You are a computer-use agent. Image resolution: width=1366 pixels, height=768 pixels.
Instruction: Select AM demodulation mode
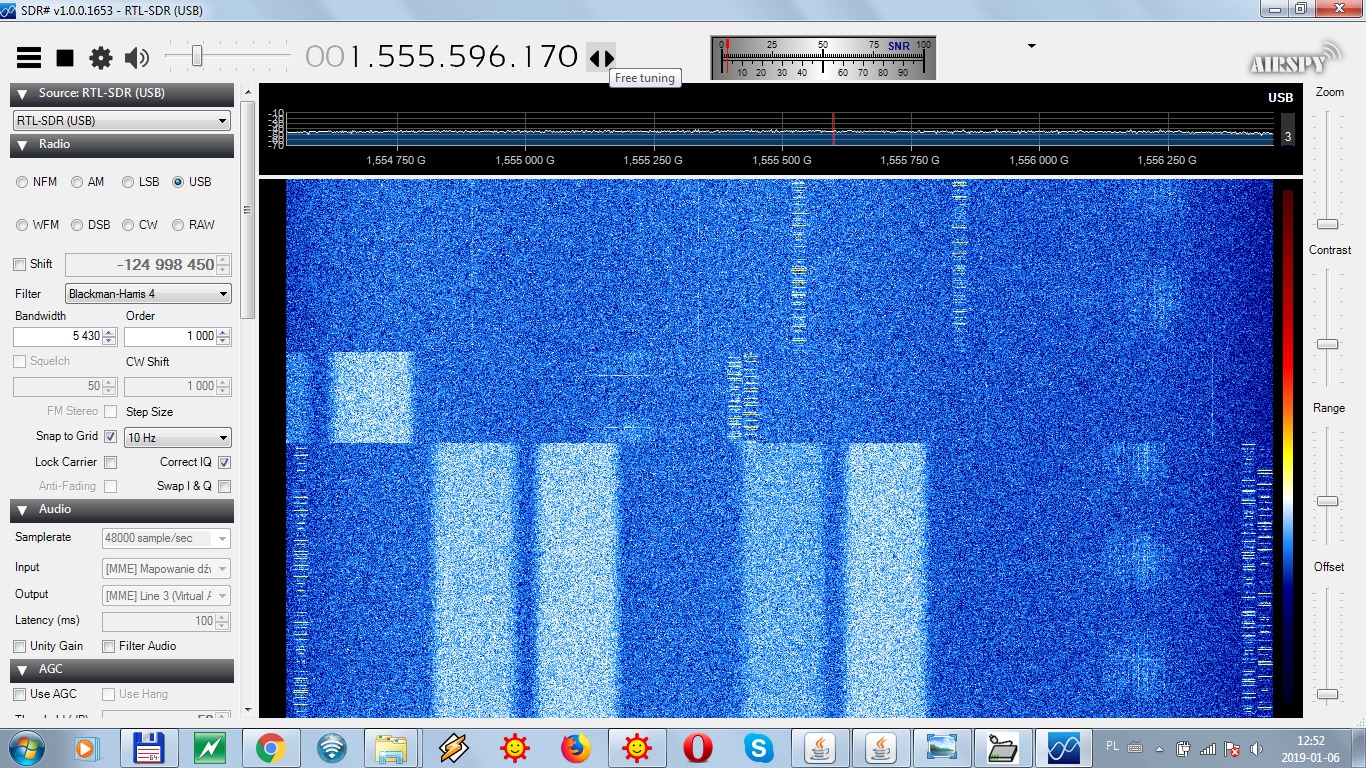pyautogui.click(x=77, y=182)
